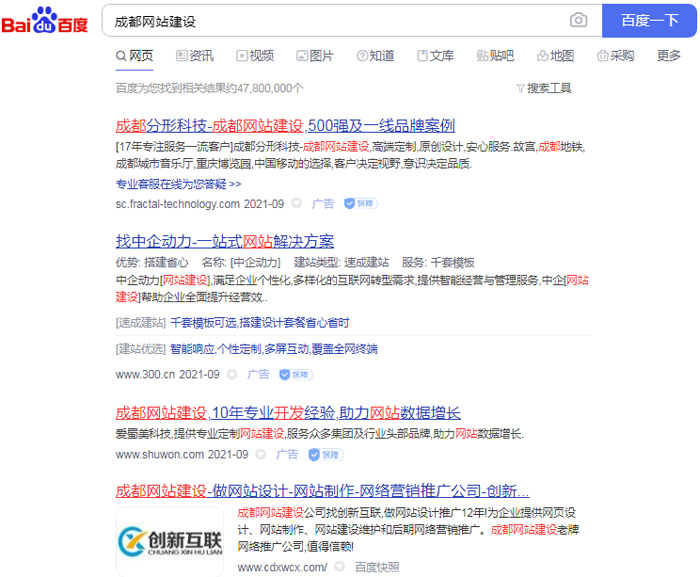Click 保障 shield badge on shuwon result

click(x=325, y=455)
